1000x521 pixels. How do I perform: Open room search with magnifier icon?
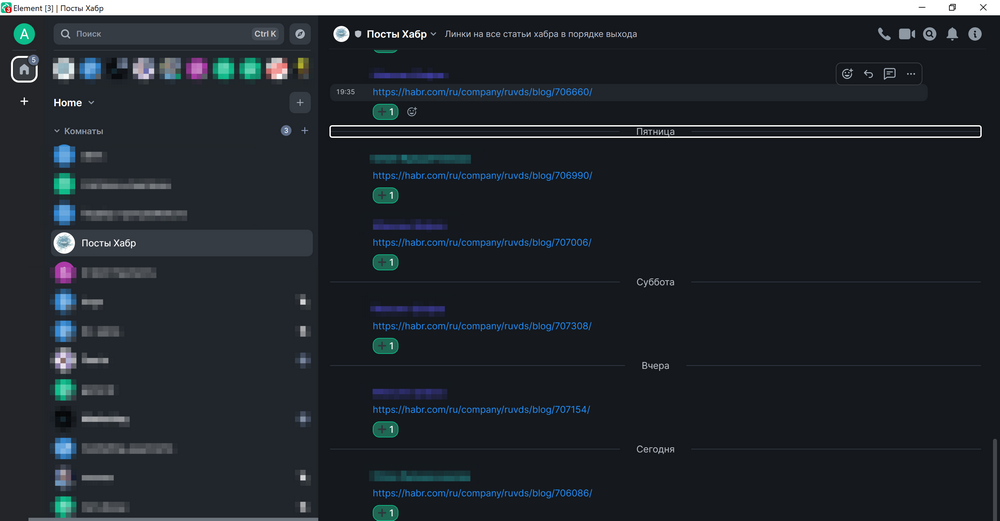point(930,34)
